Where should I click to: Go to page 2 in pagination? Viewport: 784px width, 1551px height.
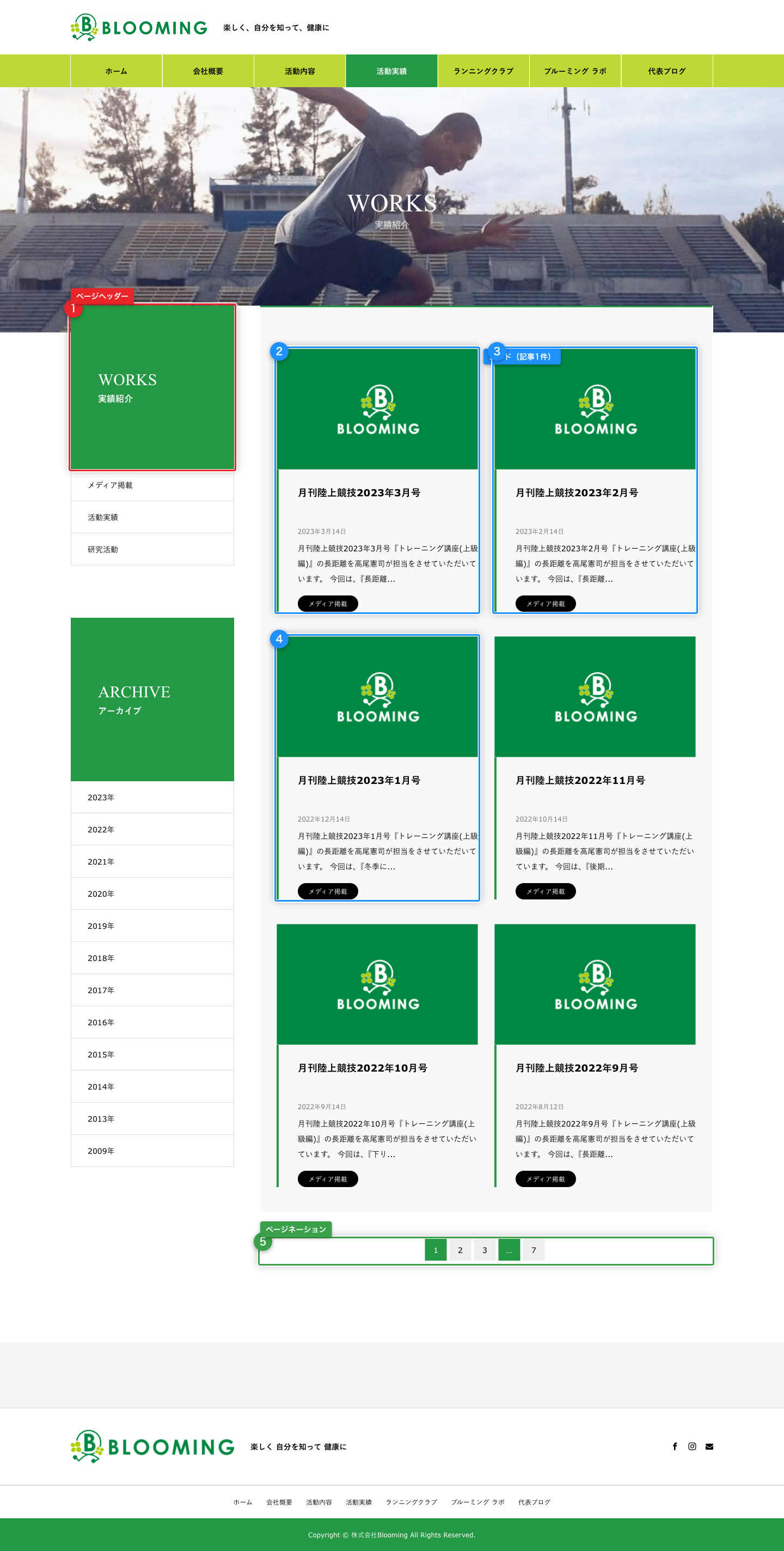460,1250
